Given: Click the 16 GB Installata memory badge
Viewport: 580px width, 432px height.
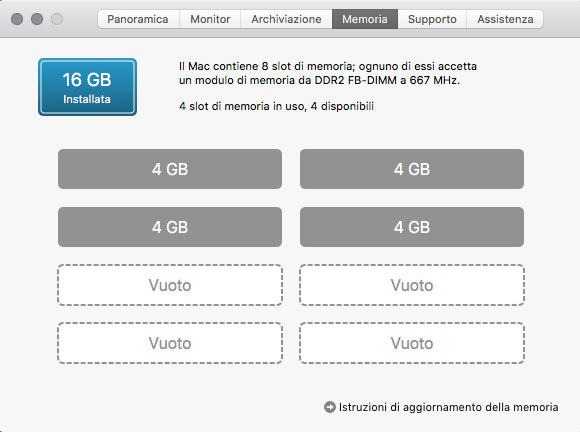Looking at the screenshot, I should pos(87,87).
